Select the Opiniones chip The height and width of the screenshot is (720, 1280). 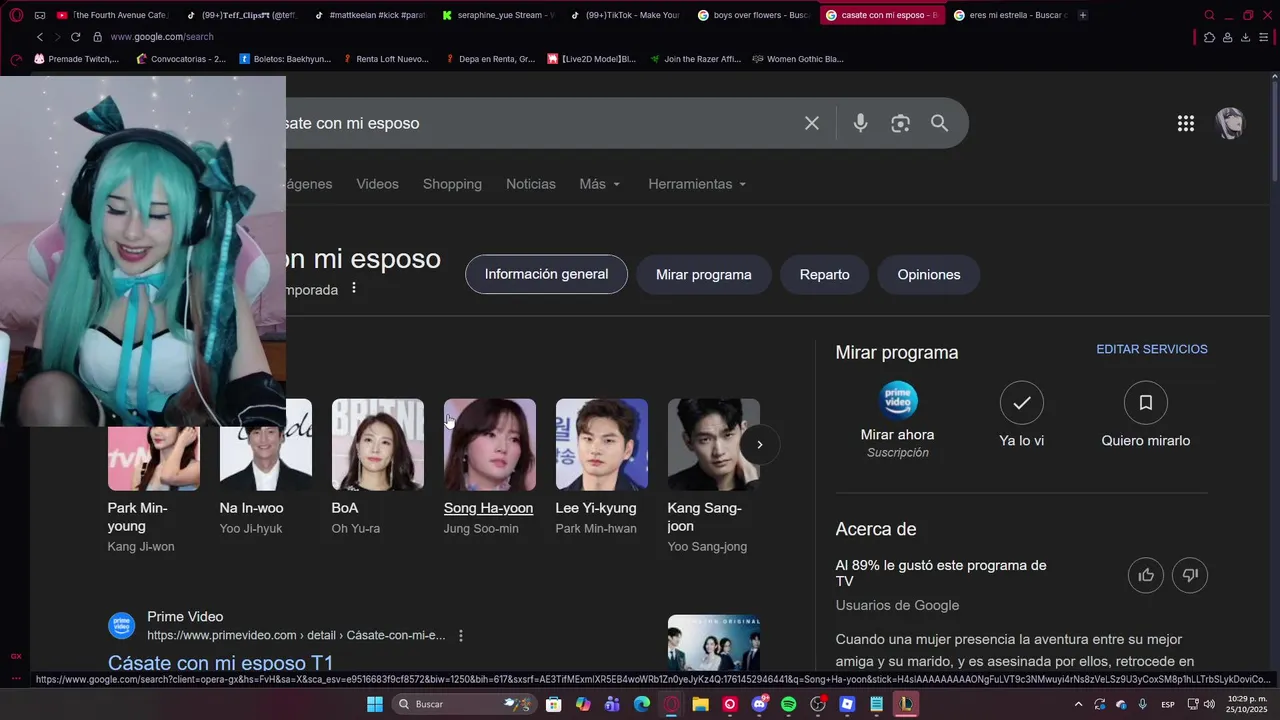click(929, 275)
